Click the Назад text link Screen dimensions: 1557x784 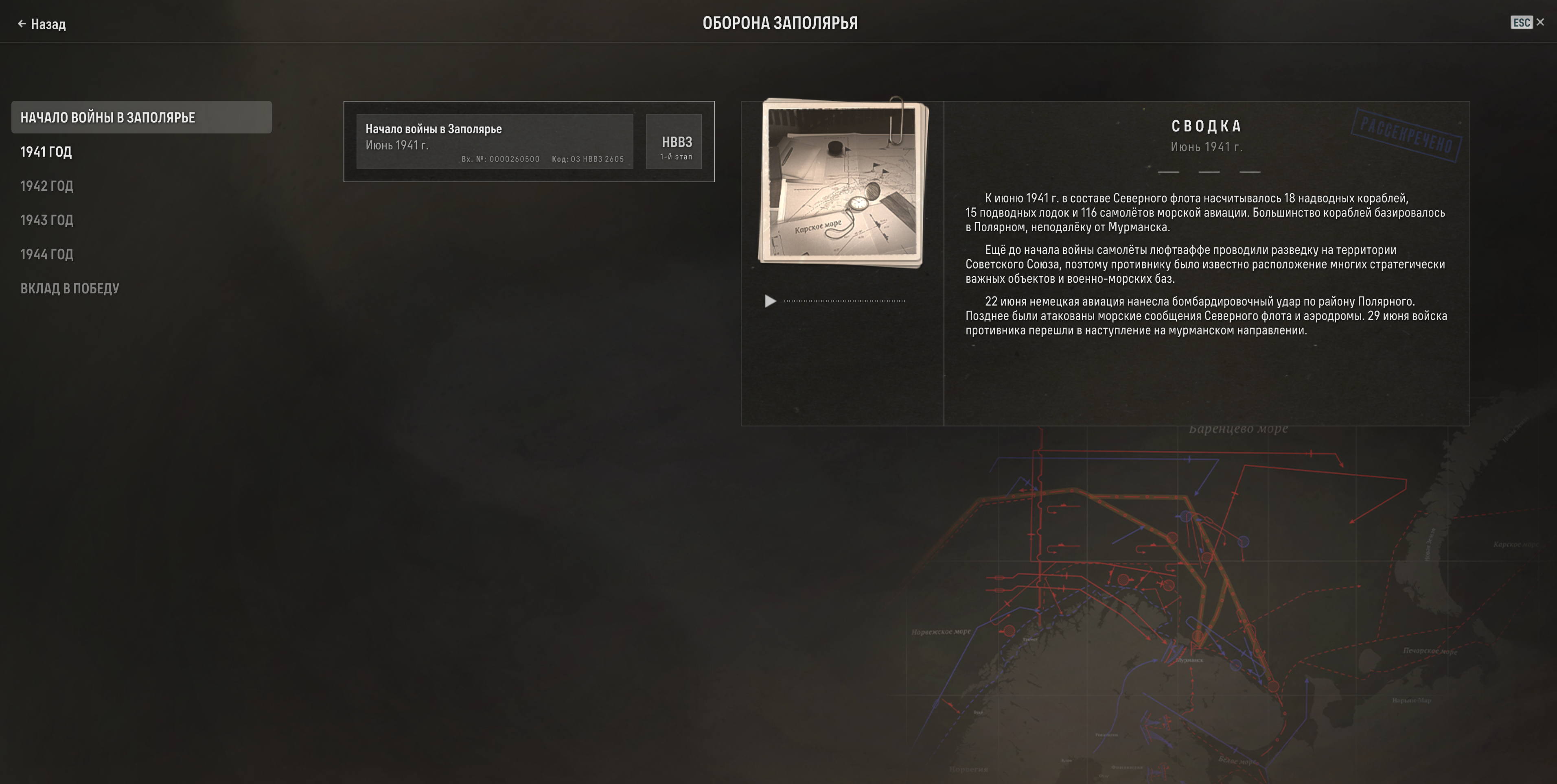tap(48, 24)
